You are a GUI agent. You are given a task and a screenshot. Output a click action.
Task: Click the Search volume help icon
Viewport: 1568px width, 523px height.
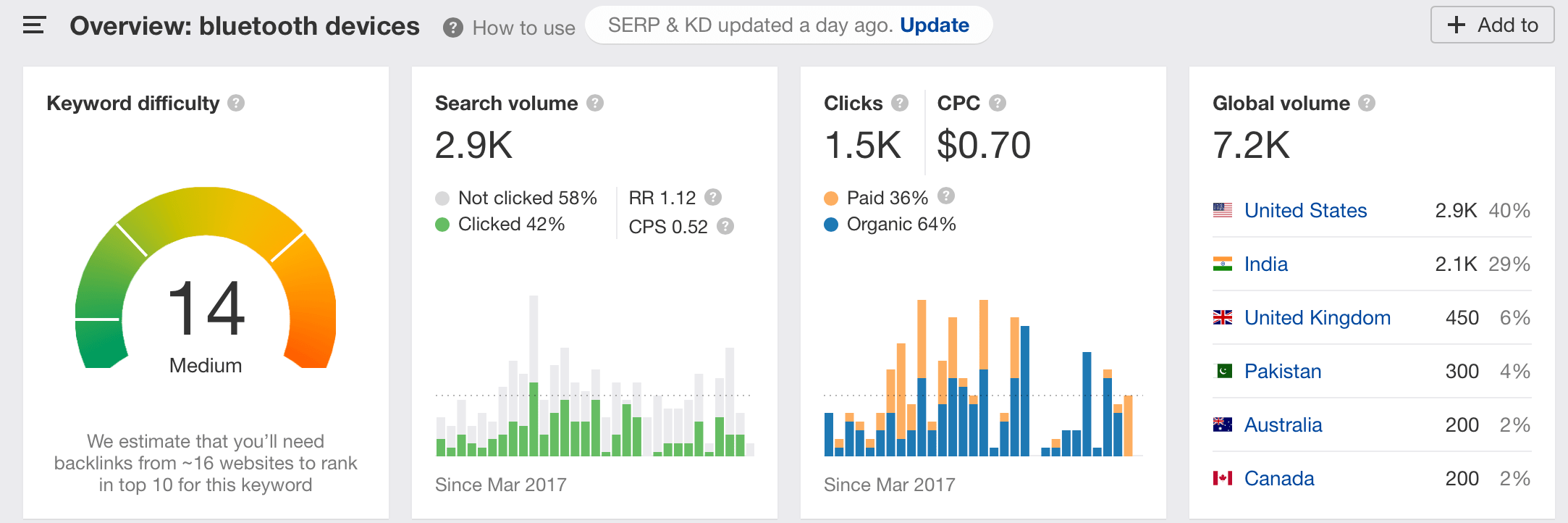pos(595,103)
